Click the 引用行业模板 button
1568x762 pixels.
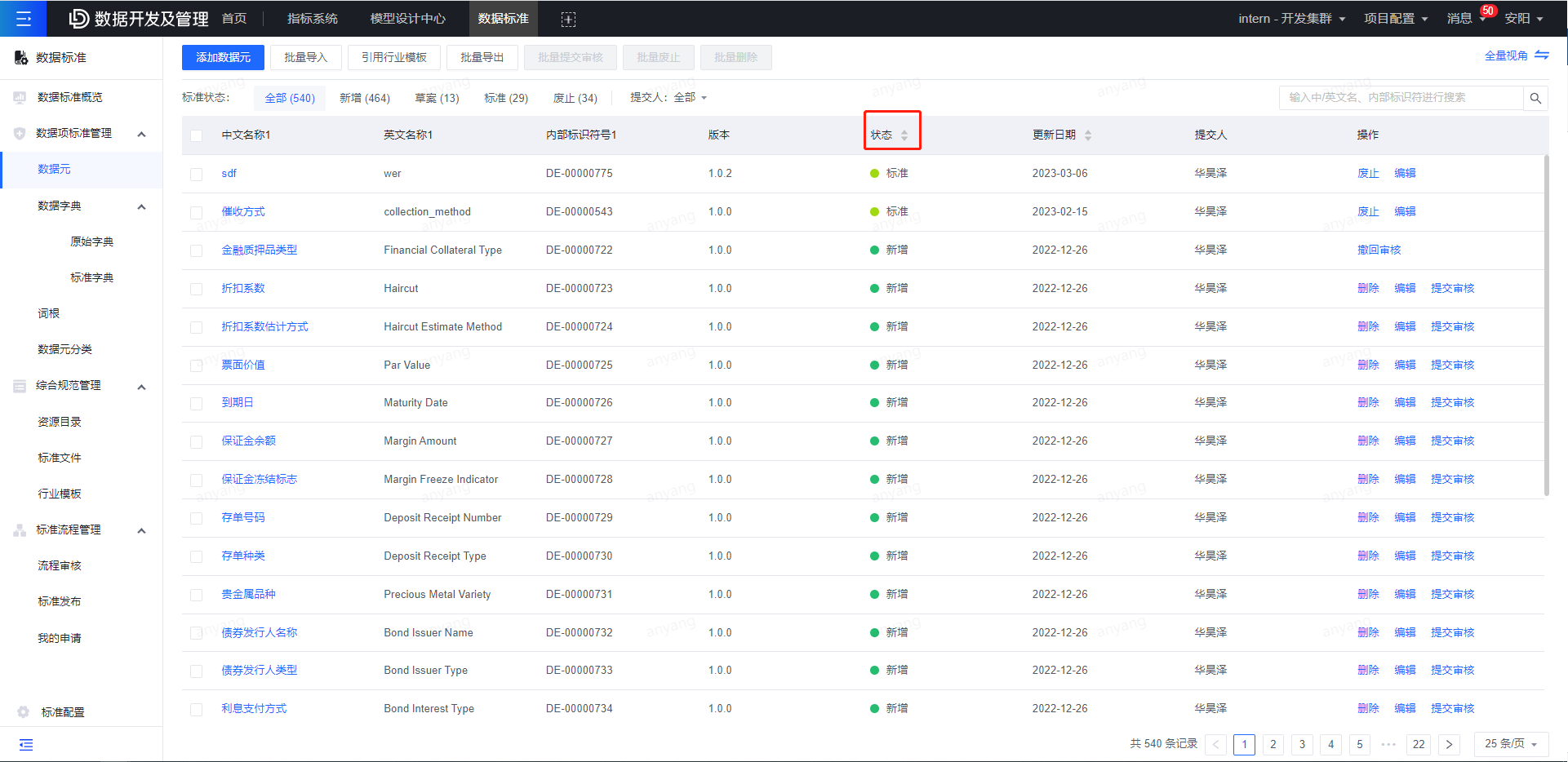393,57
